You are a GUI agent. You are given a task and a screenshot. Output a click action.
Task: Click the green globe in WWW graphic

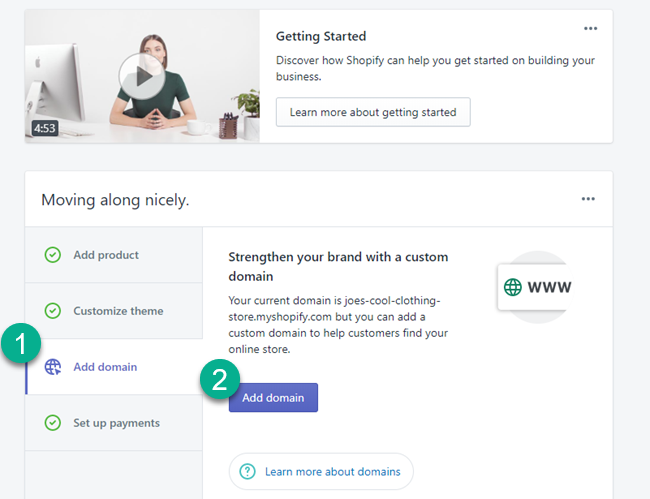(513, 287)
